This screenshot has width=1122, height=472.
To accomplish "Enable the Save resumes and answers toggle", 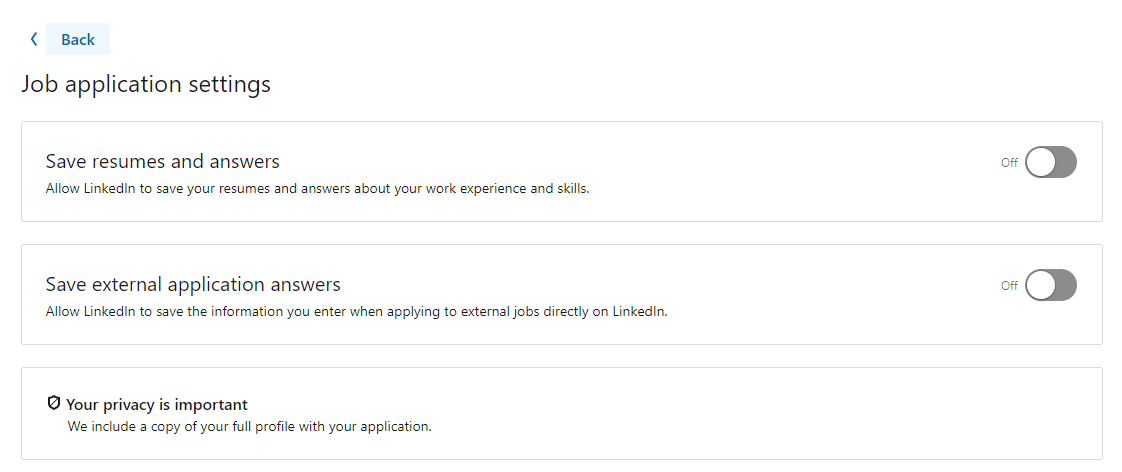I will 1050,162.
